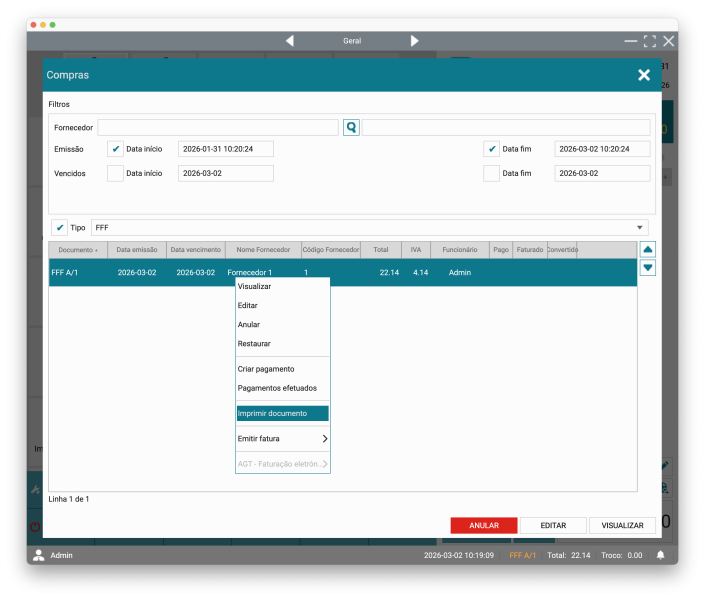Image resolution: width=705 pixels, height=600 pixels.
Task: Uncheck Emissão Data fim checkbox
Action: (x=491, y=149)
